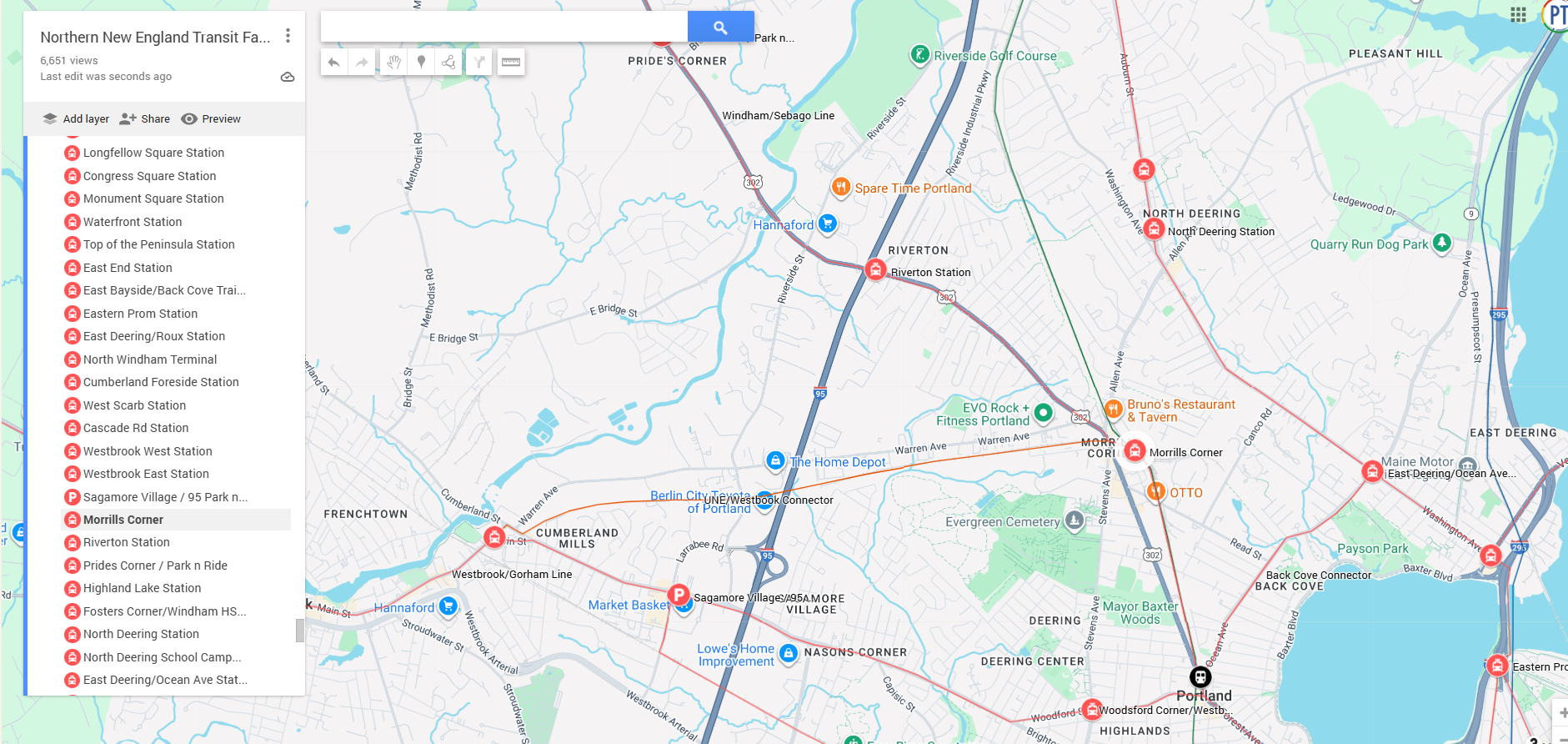Click the Share button
The height and width of the screenshot is (744, 1568).
coord(145,119)
